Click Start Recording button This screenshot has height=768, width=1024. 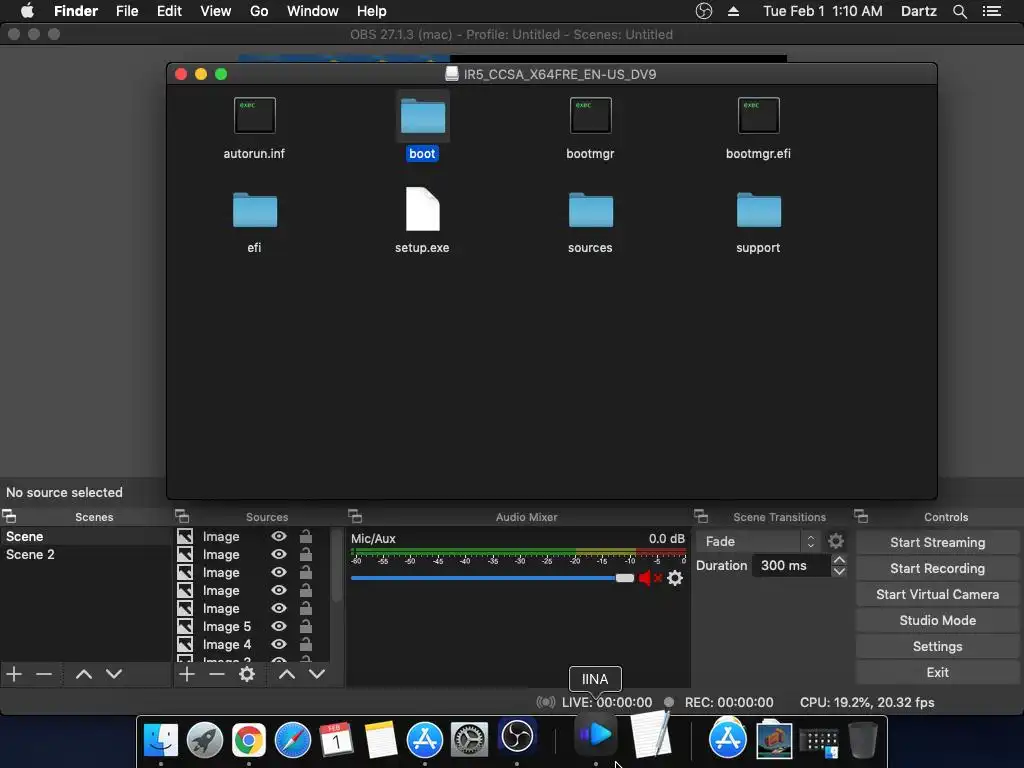click(937, 568)
